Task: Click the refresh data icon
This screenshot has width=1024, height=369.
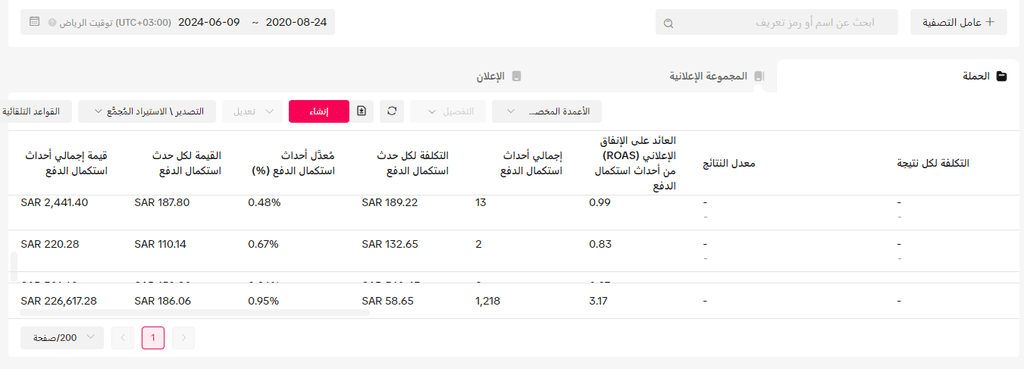Action: click(x=392, y=111)
